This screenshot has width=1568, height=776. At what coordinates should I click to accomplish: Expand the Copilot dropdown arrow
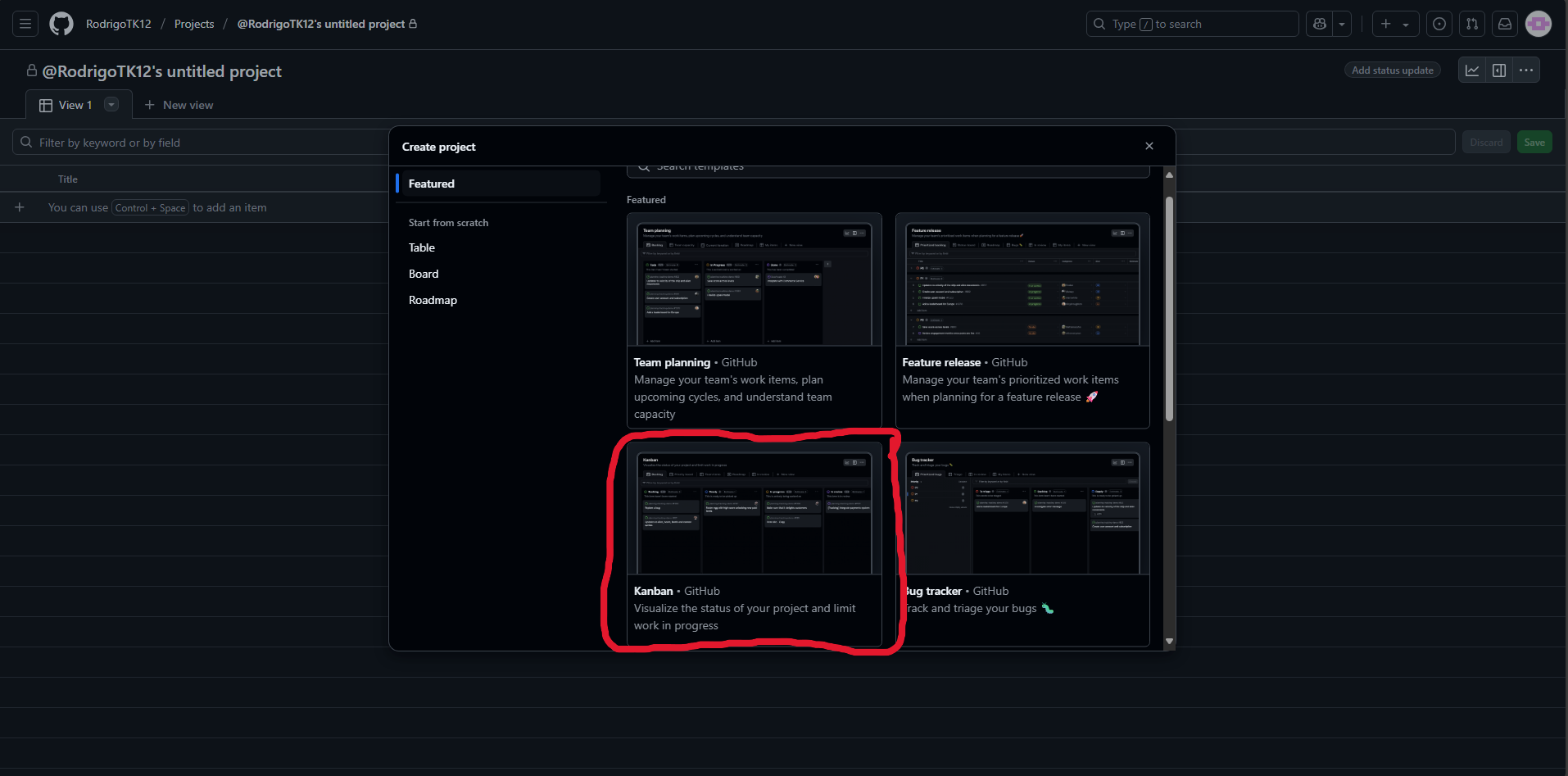click(x=1342, y=24)
